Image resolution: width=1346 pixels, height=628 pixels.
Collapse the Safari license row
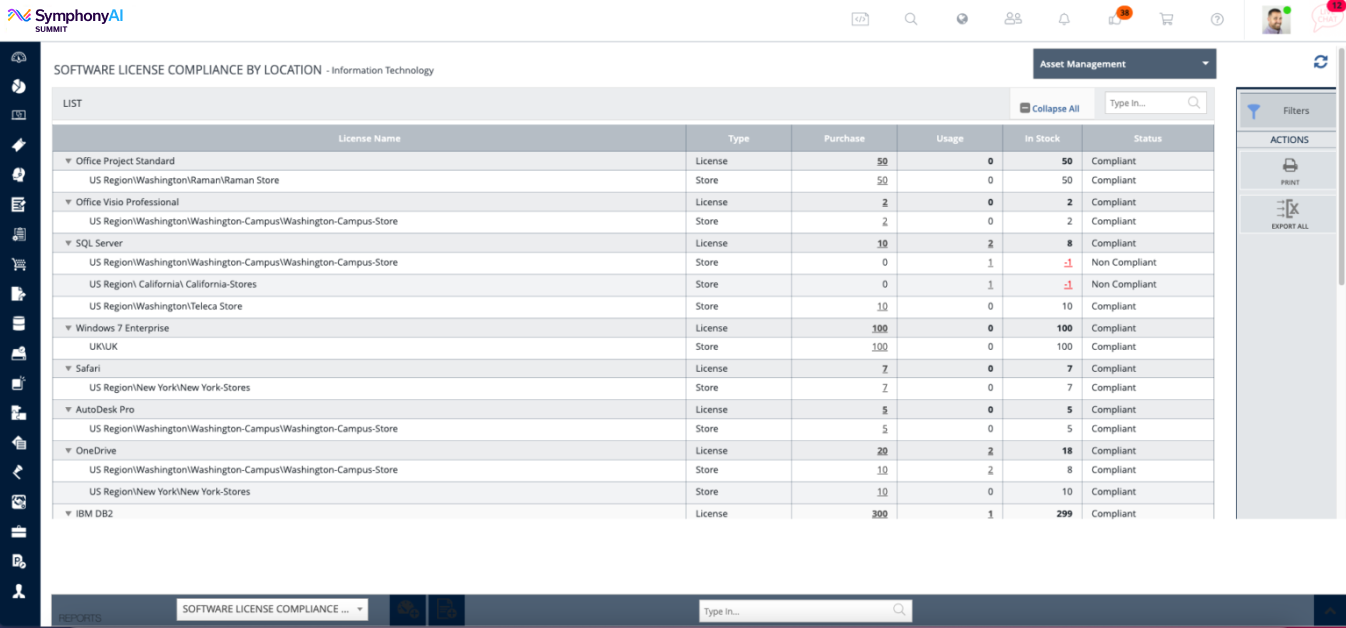click(68, 369)
